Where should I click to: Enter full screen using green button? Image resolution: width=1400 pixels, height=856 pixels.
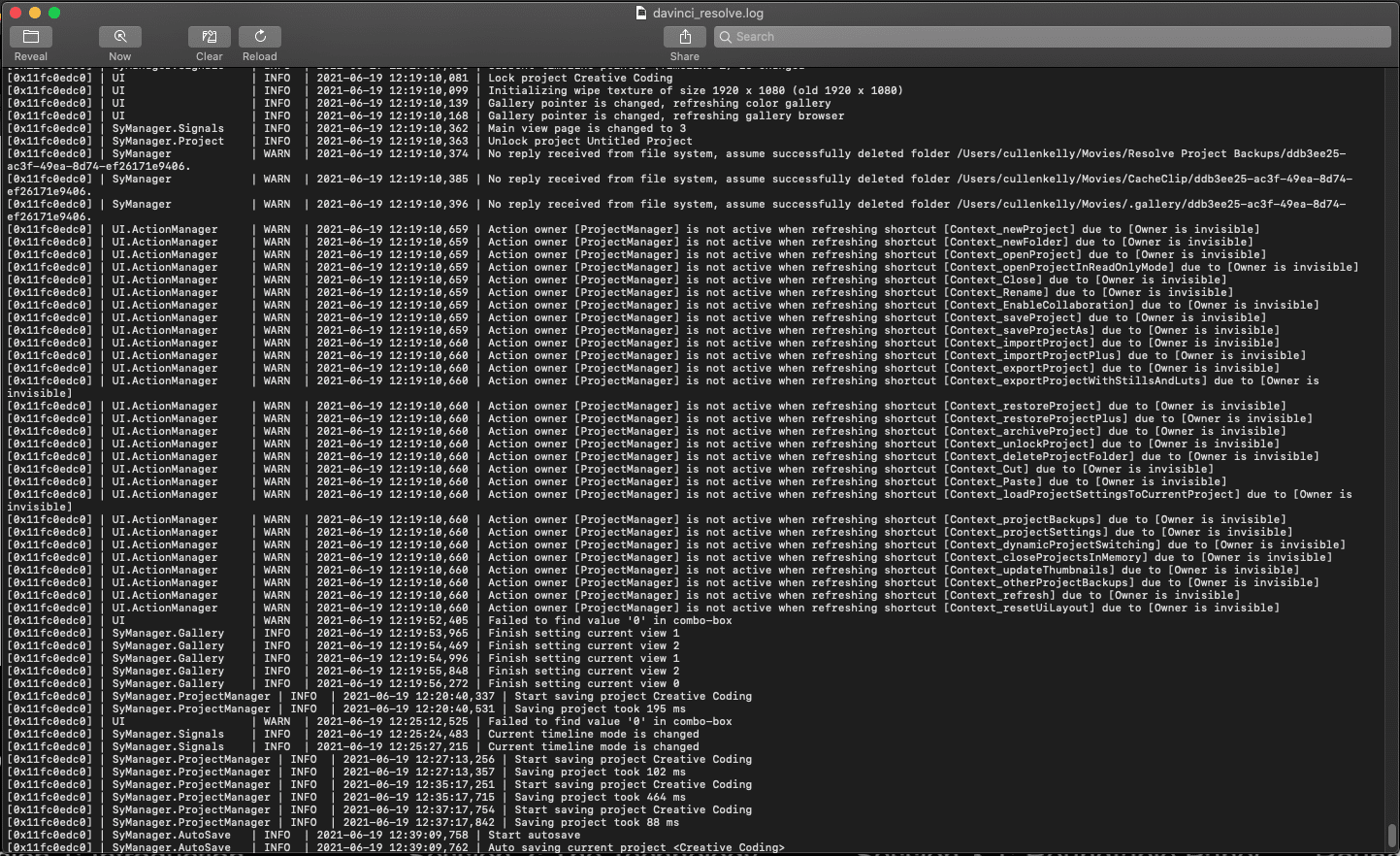coord(54,13)
